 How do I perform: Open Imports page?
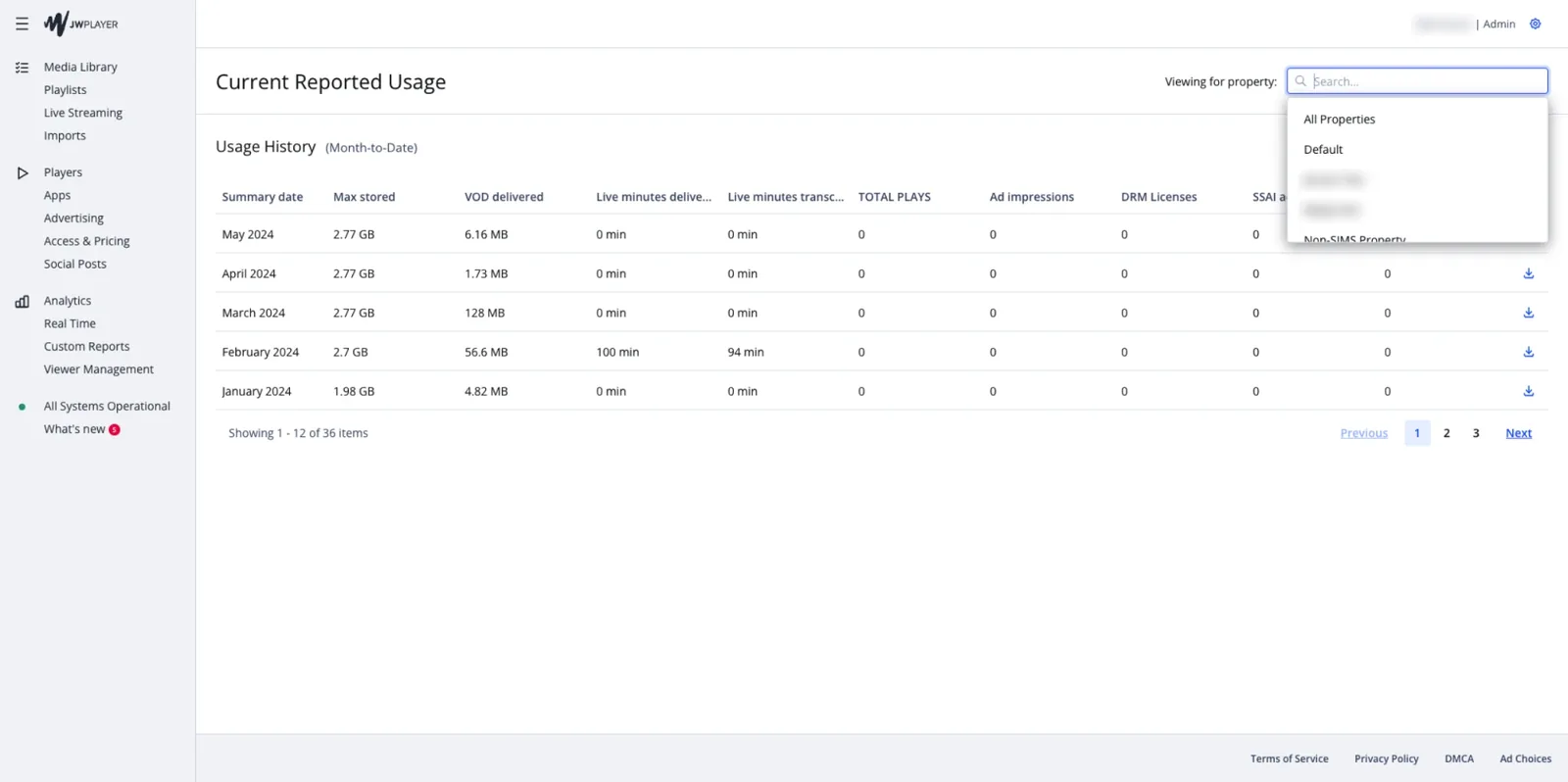(65, 136)
